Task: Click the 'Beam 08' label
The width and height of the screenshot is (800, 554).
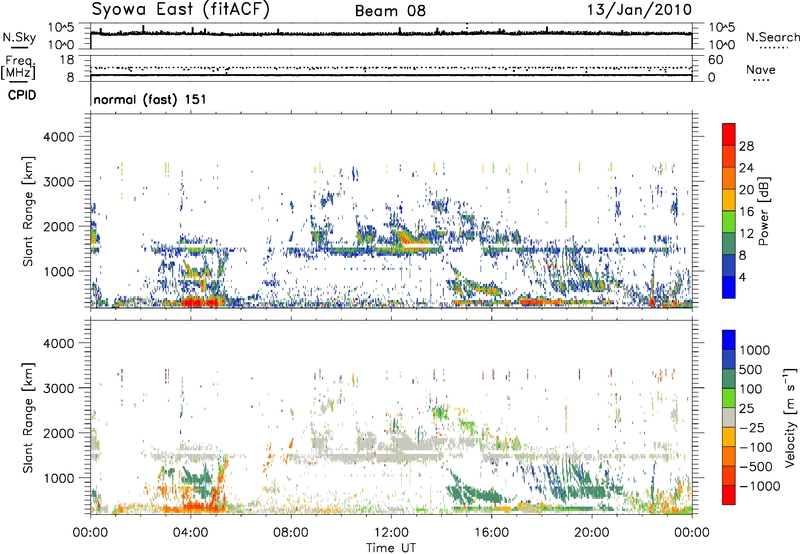Action: pyautogui.click(x=390, y=11)
